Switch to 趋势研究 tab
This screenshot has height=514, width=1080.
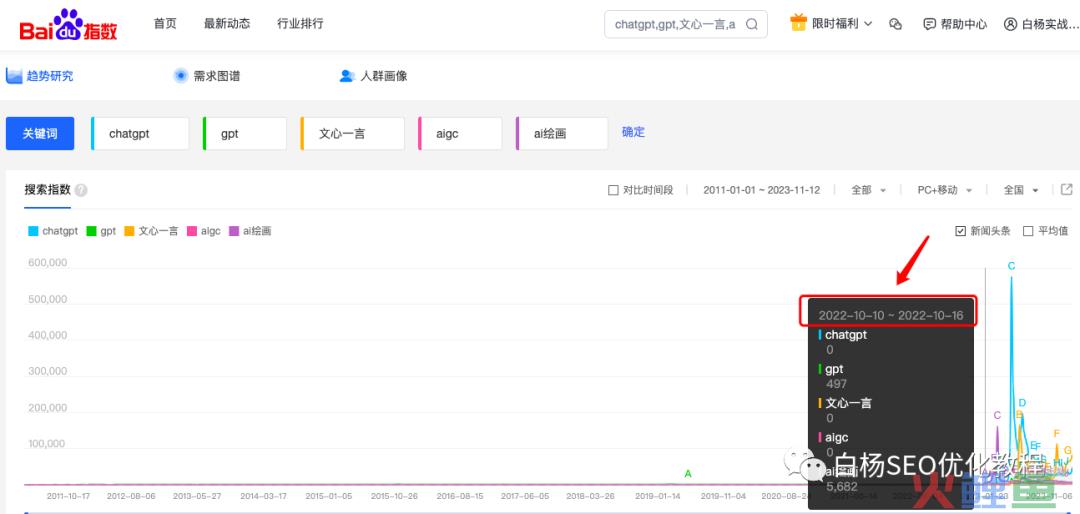39,76
